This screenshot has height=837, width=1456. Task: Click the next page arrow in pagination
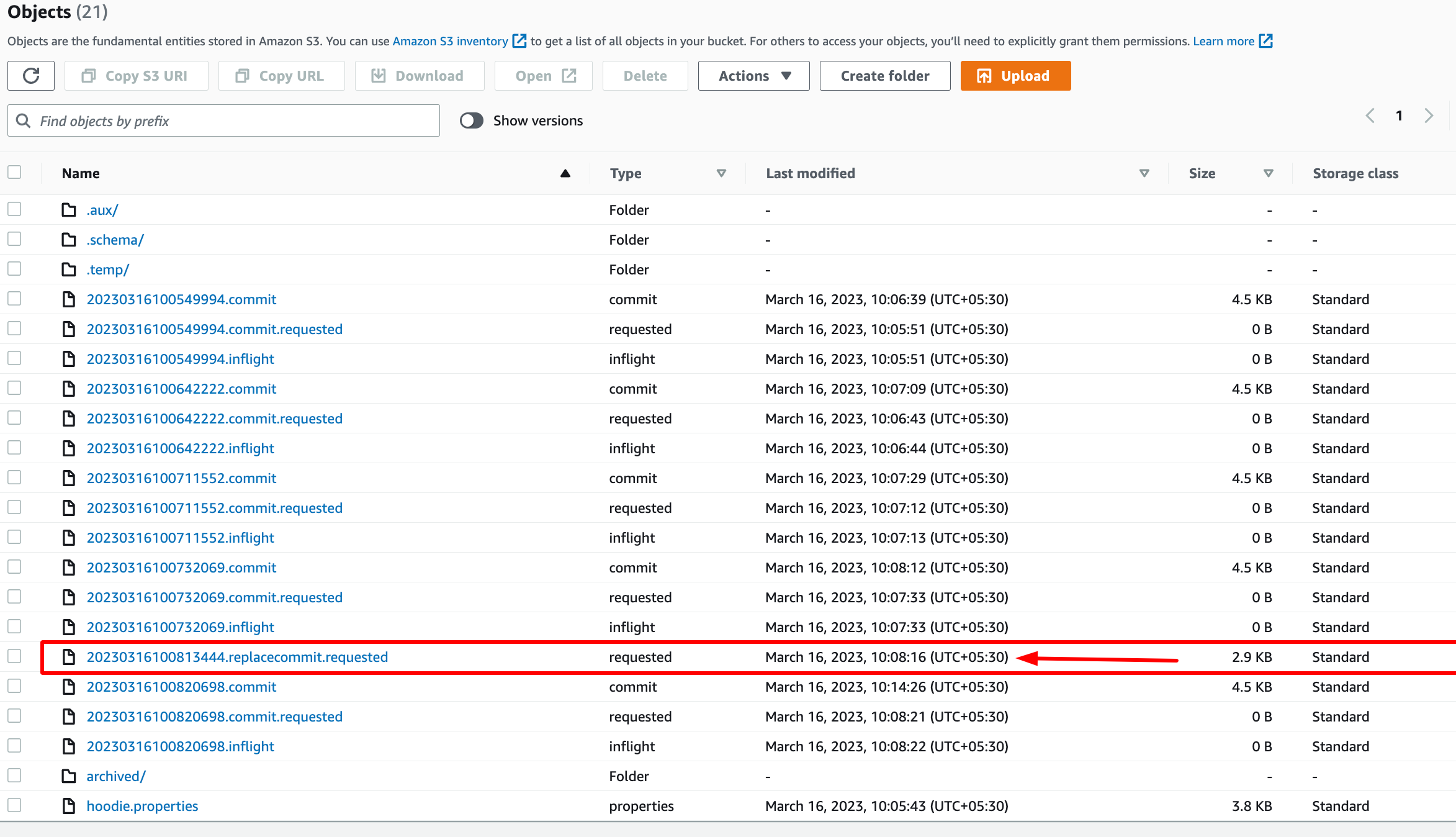pyautogui.click(x=1429, y=115)
